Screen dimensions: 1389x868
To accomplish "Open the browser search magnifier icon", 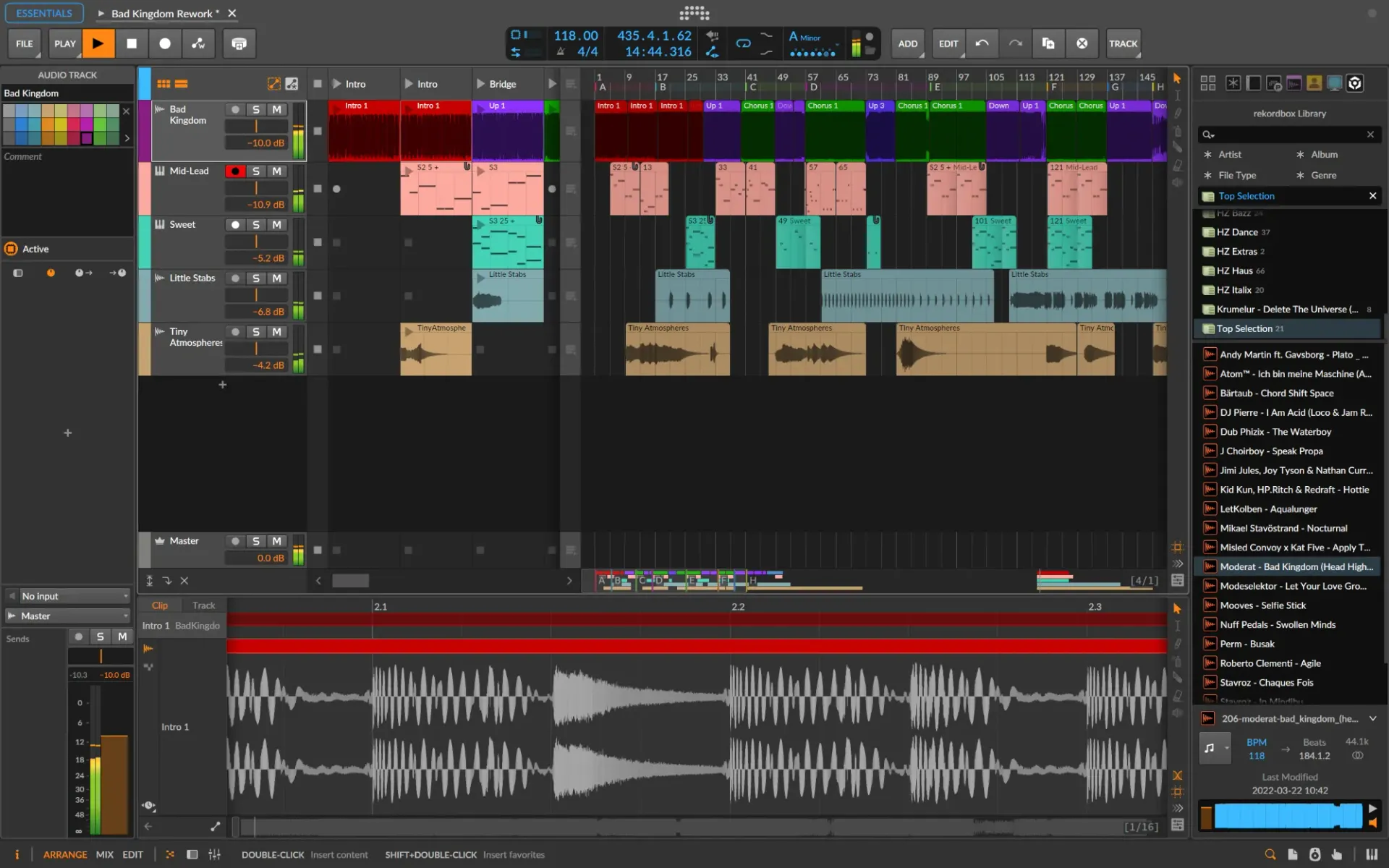I will coord(1270,854).
